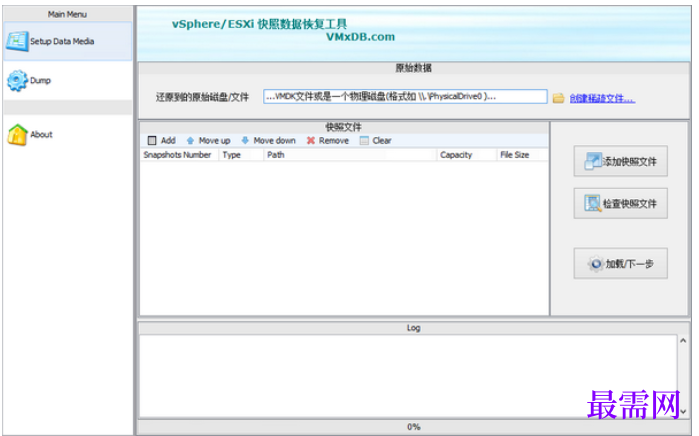Click the original disk/file path input field

click(x=405, y=97)
